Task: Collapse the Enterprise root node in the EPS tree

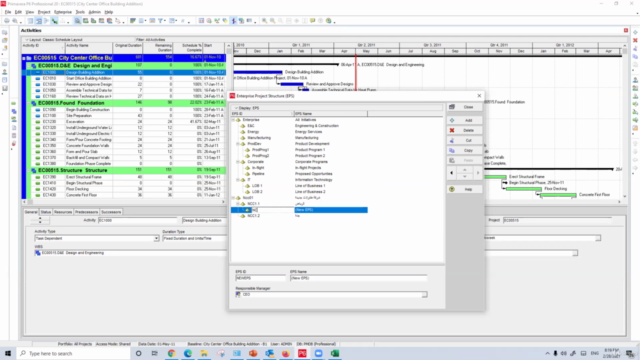Action: point(233,120)
